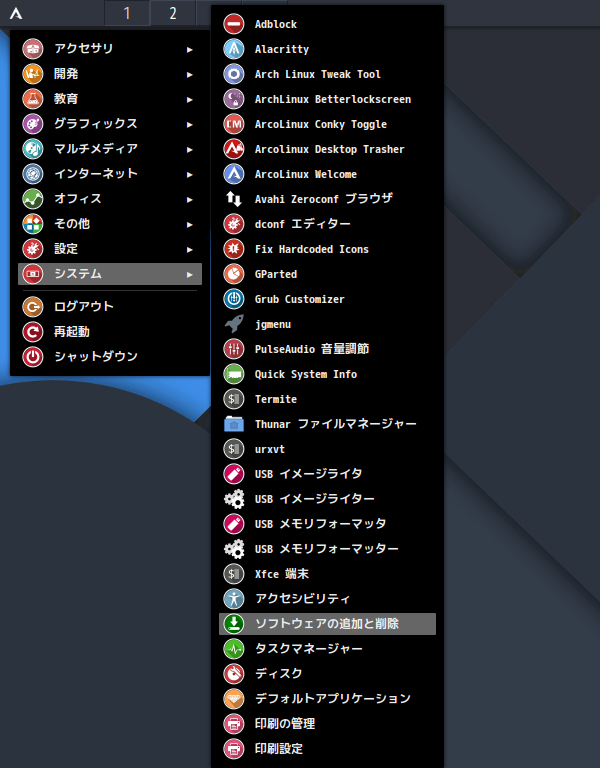Click Arcolinux Desktop Trasher icon
The height and width of the screenshot is (768, 600).
click(234, 149)
